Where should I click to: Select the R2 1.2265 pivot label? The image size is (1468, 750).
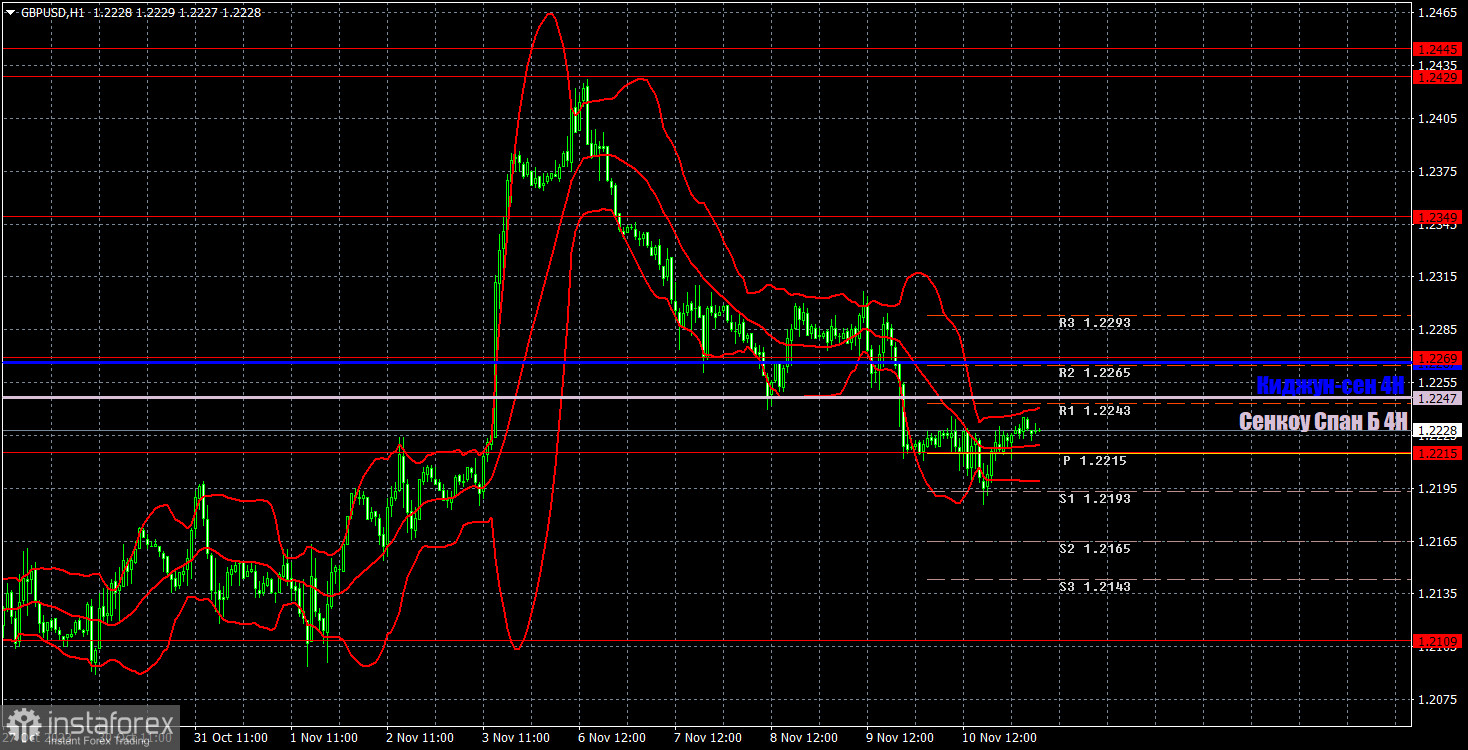point(1095,373)
